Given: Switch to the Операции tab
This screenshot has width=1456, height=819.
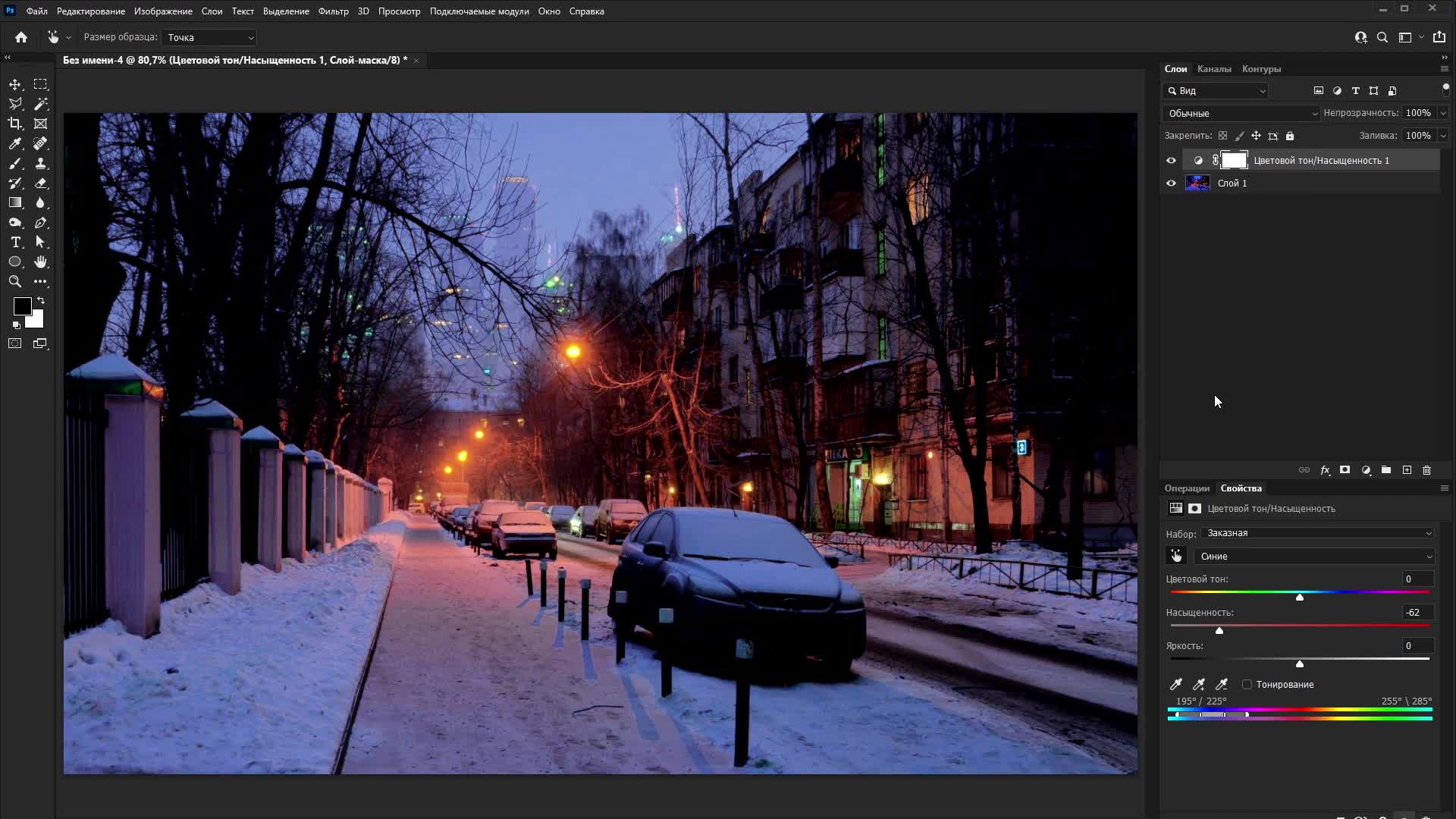Looking at the screenshot, I should [x=1187, y=488].
